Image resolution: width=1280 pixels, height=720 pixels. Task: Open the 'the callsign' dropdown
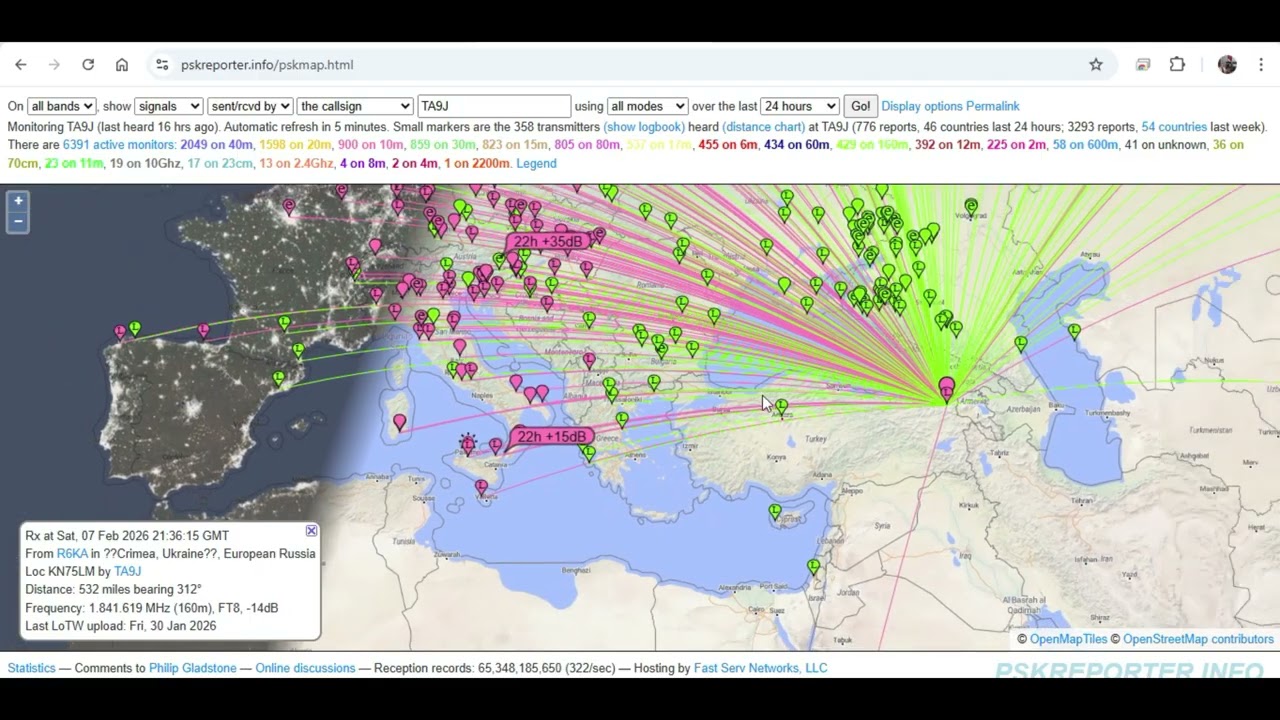pos(355,106)
